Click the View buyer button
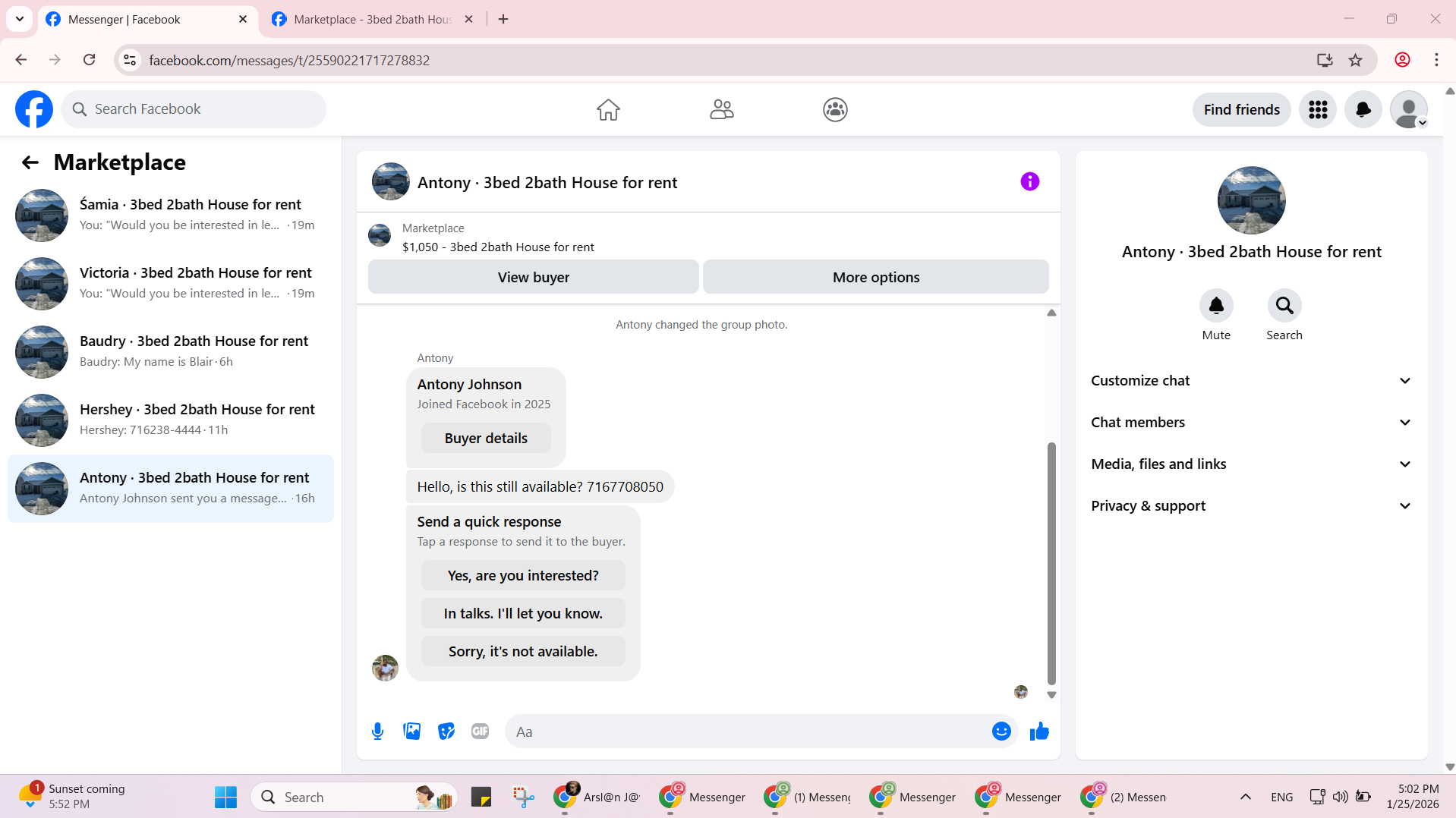 tap(533, 277)
